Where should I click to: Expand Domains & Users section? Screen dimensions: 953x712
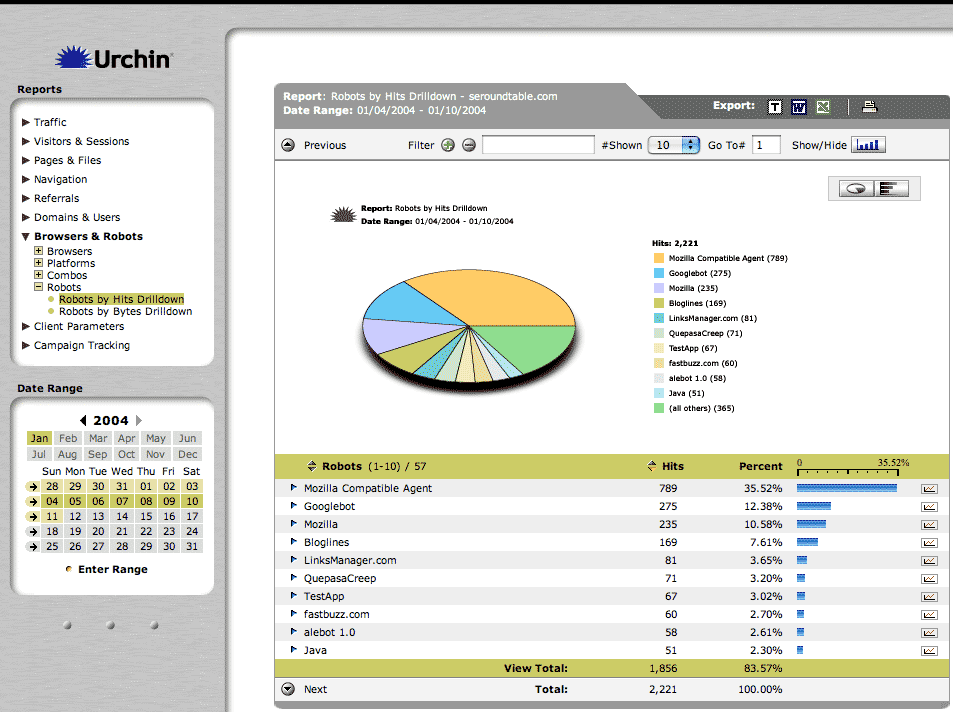coord(26,217)
